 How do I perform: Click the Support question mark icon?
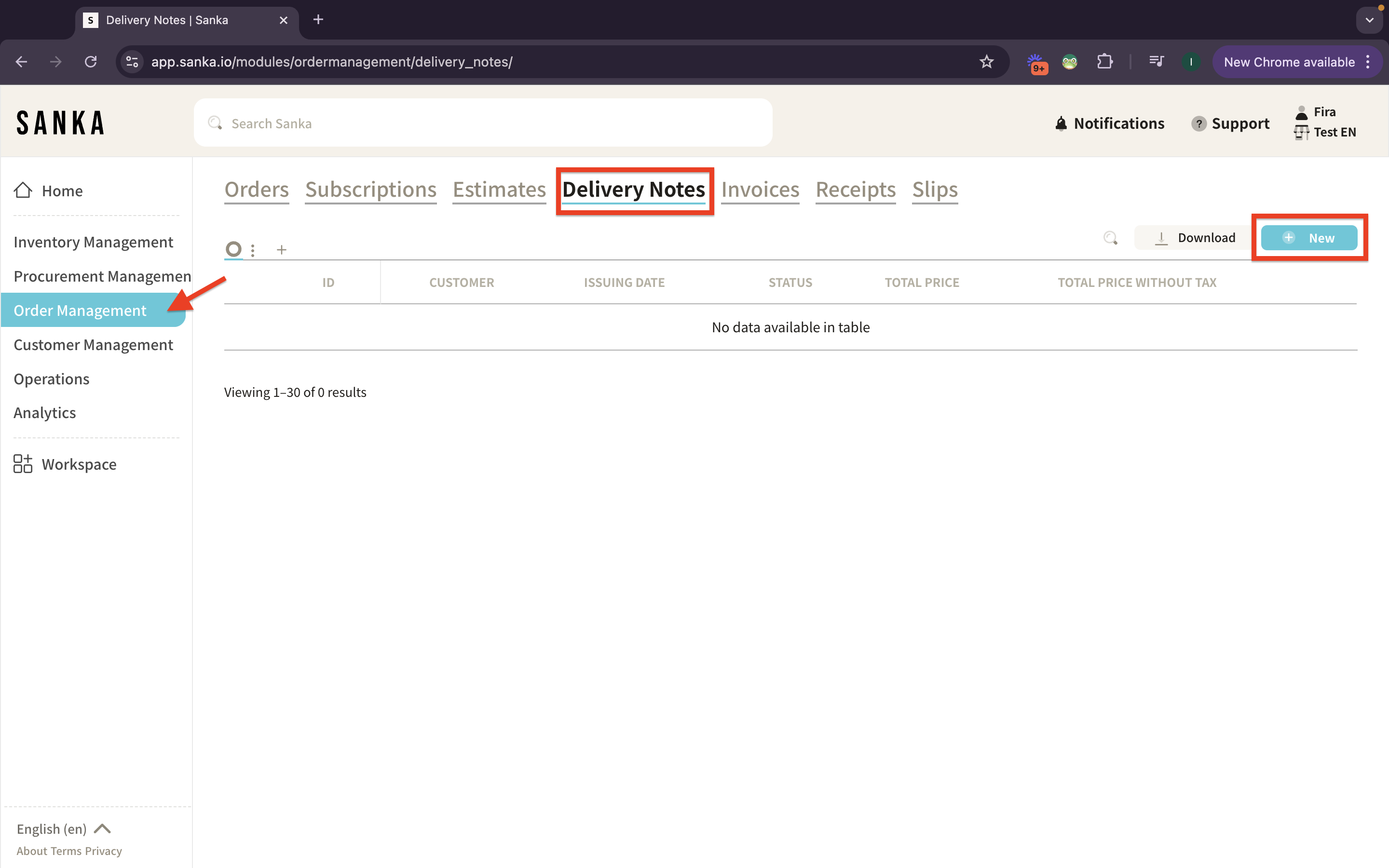click(x=1198, y=123)
